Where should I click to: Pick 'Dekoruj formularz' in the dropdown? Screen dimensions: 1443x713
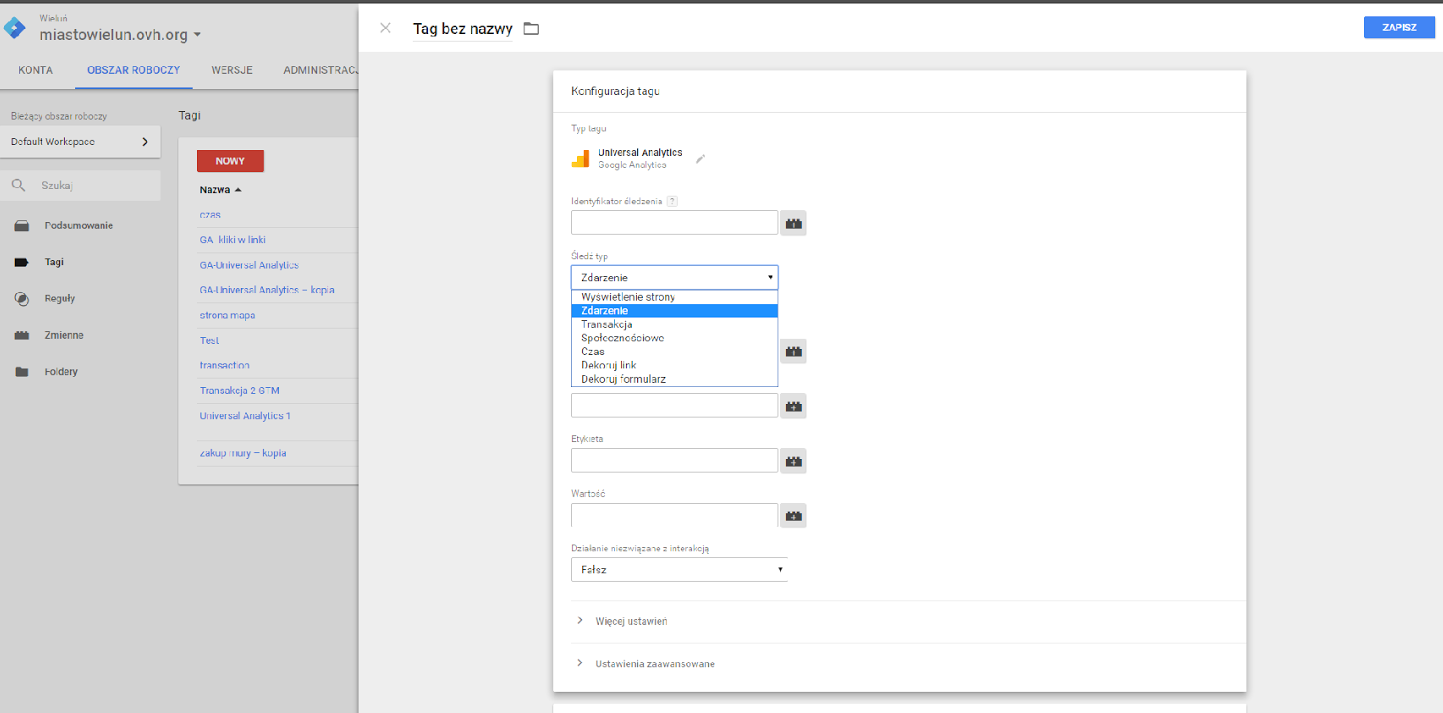[x=623, y=379]
